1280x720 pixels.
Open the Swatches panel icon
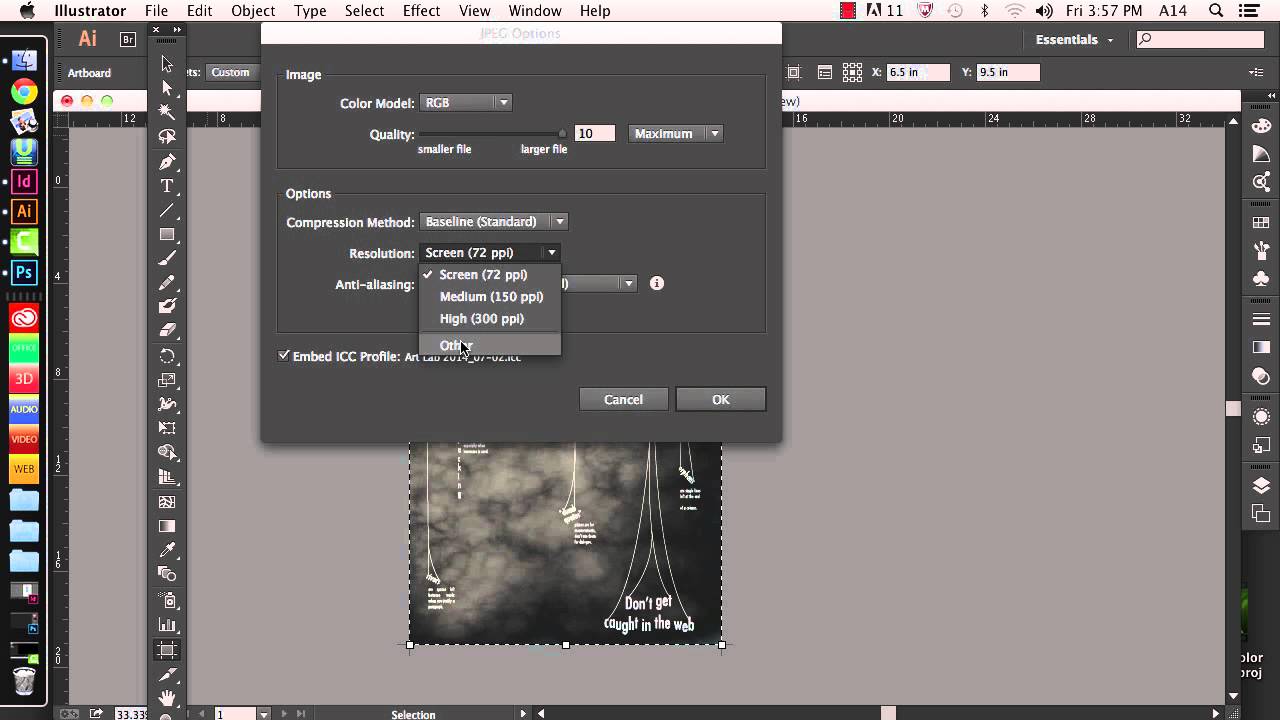[x=1261, y=223]
